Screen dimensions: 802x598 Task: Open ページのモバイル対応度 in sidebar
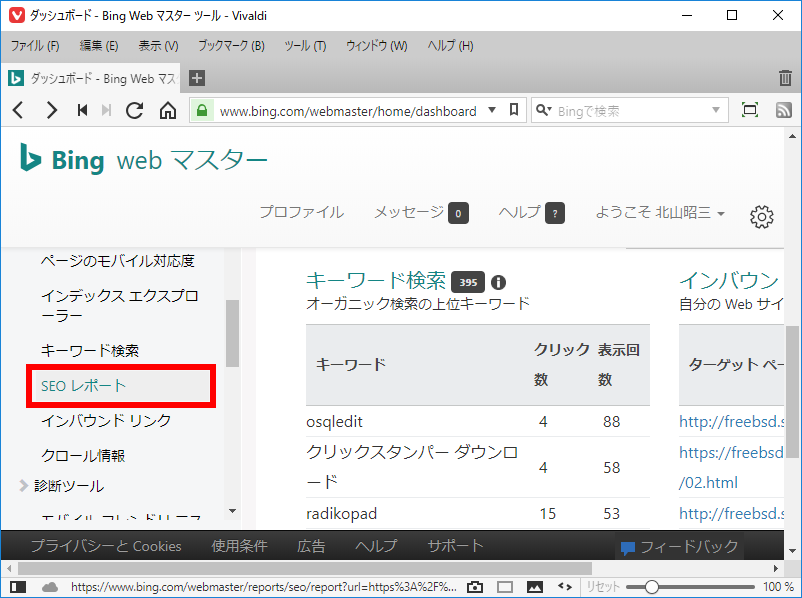[x=118, y=261]
